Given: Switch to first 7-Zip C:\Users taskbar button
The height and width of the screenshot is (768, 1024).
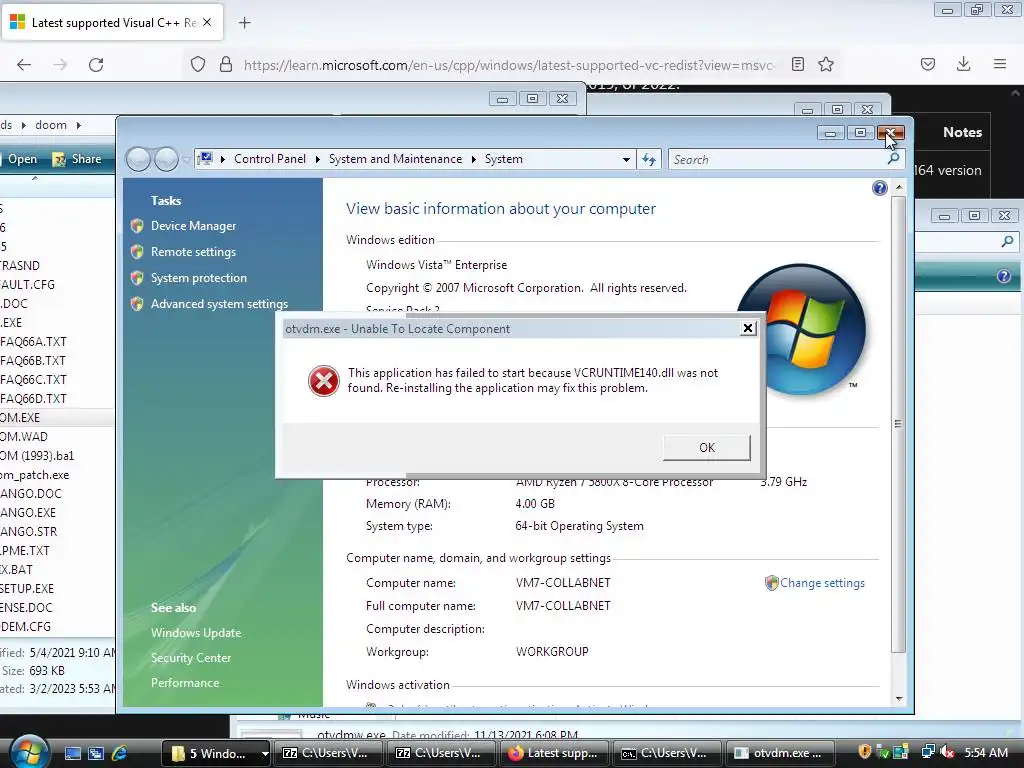Looking at the screenshot, I should pyautogui.click(x=327, y=753).
